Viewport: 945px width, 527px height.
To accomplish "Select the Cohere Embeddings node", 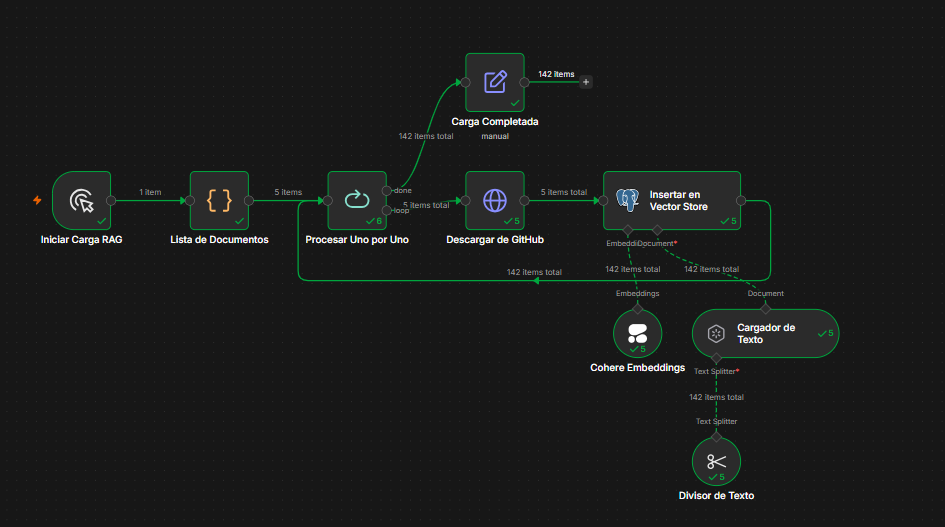I will (638, 333).
